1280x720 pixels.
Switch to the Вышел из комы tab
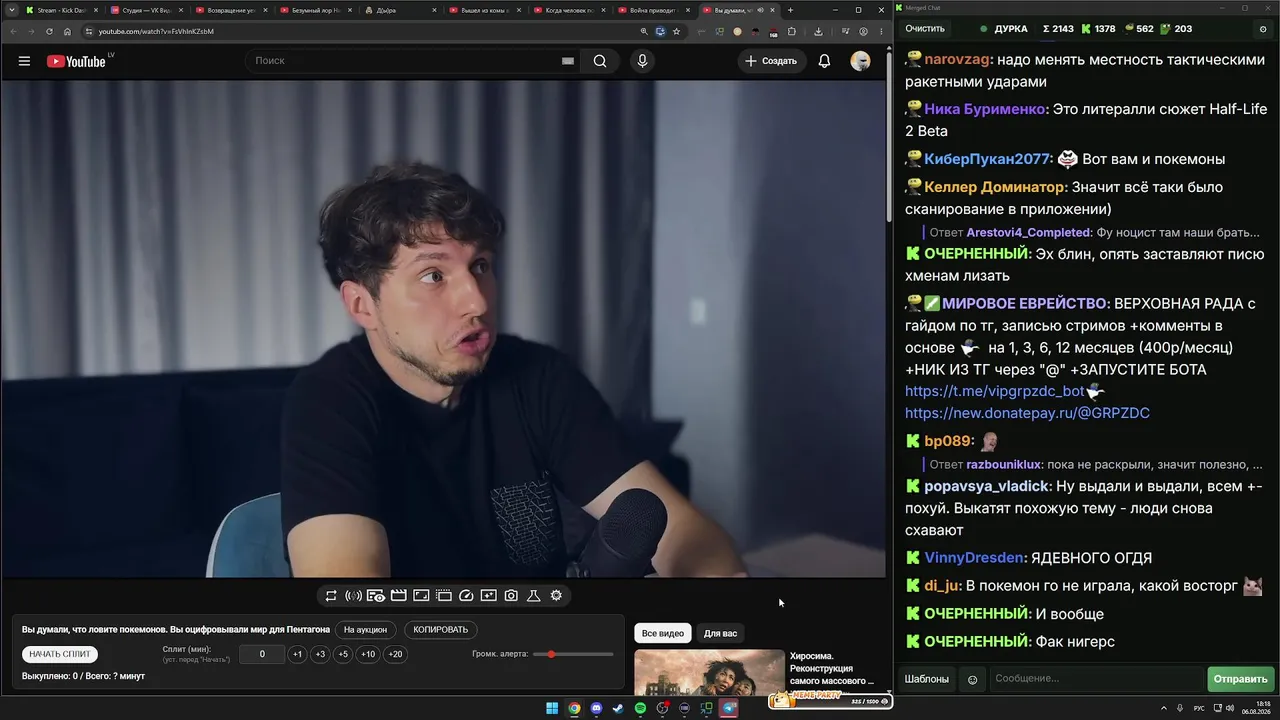tap(483, 10)
